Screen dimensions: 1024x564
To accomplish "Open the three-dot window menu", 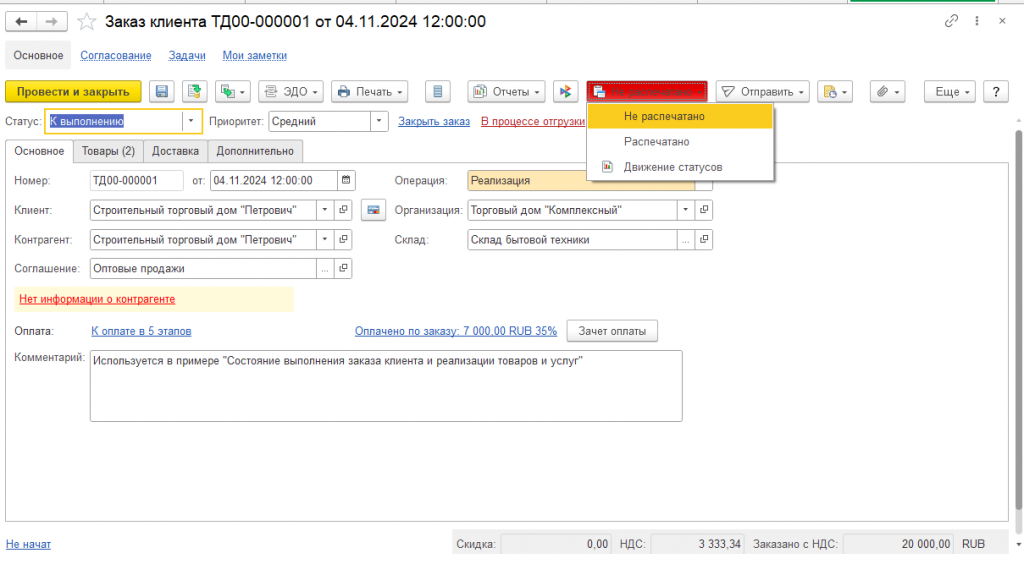I will tap(977, 21).
